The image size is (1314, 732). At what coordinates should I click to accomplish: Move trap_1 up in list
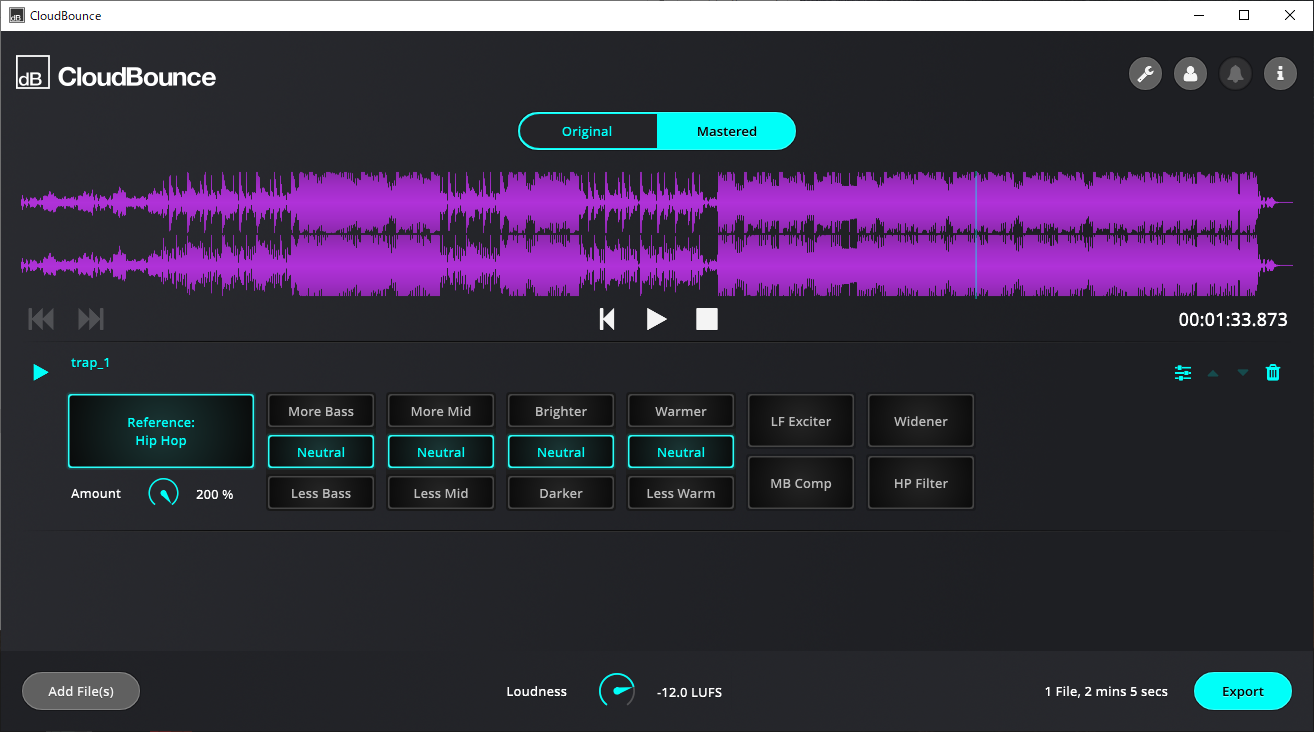[1213, 373]
